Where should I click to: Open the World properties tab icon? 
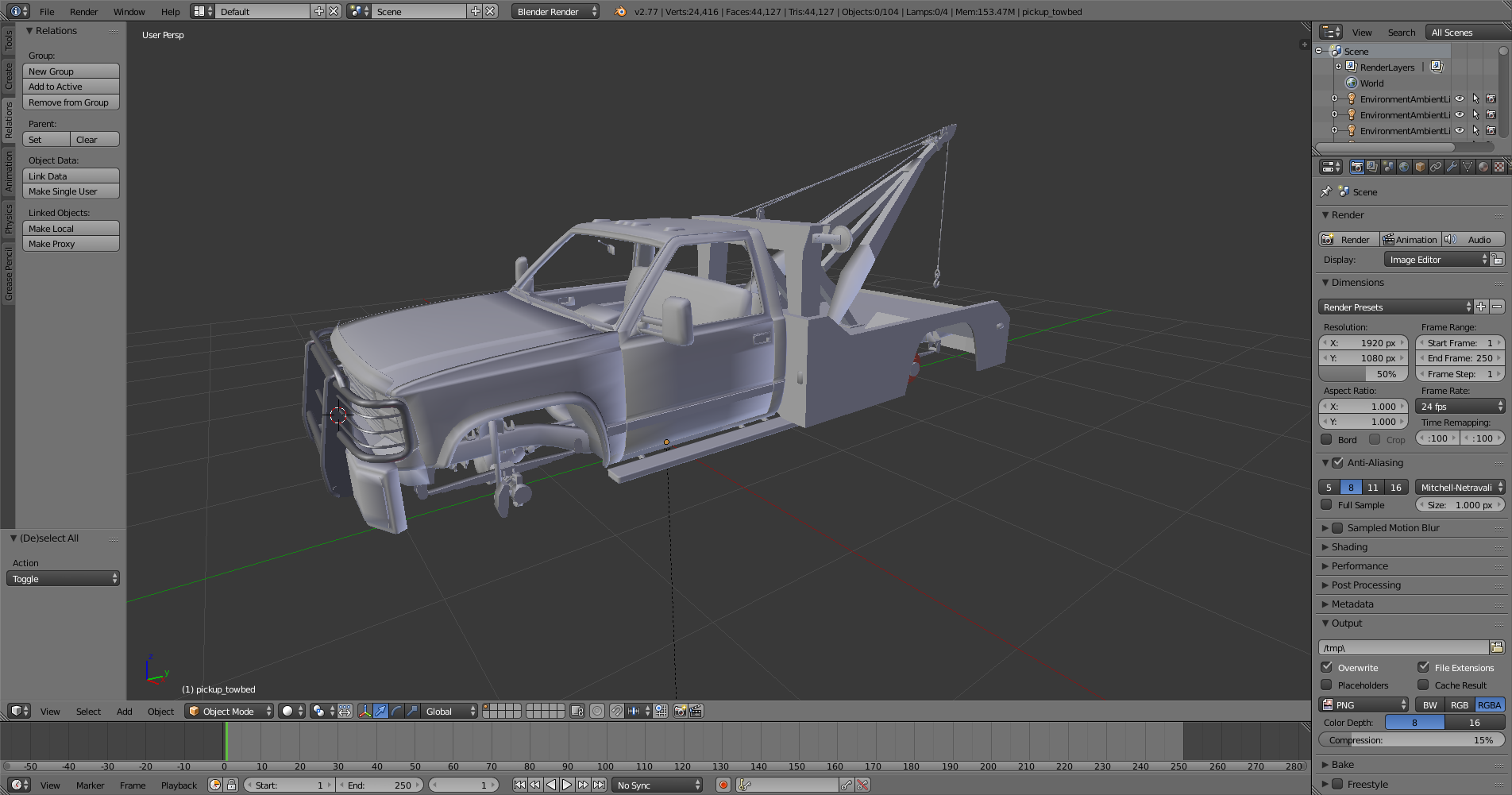[1404, 167]
